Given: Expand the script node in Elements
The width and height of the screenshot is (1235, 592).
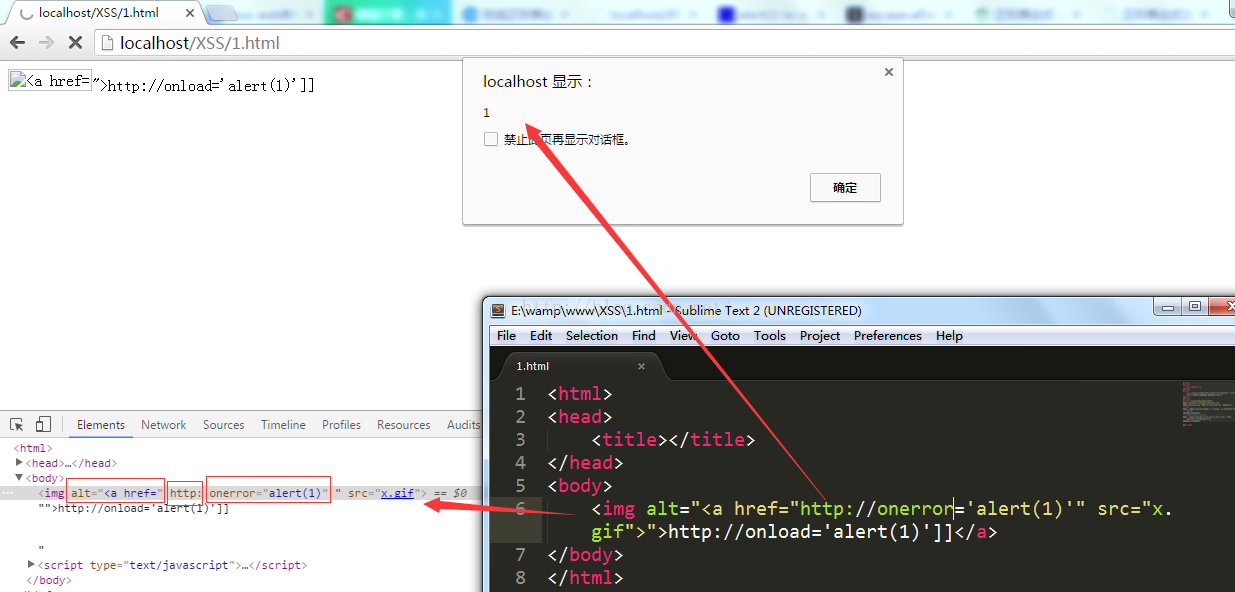Looking at the screenshot, I should click(x=32, y=565).
